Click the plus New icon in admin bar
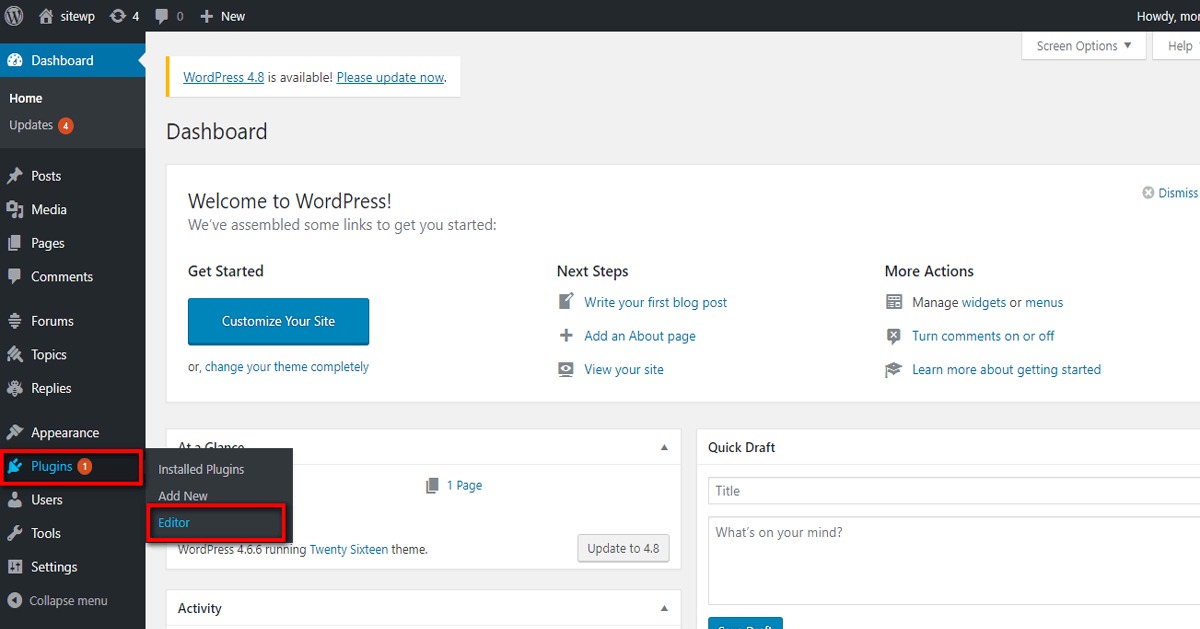This screenshot has height=629, width=1200. tap(207, 16)
